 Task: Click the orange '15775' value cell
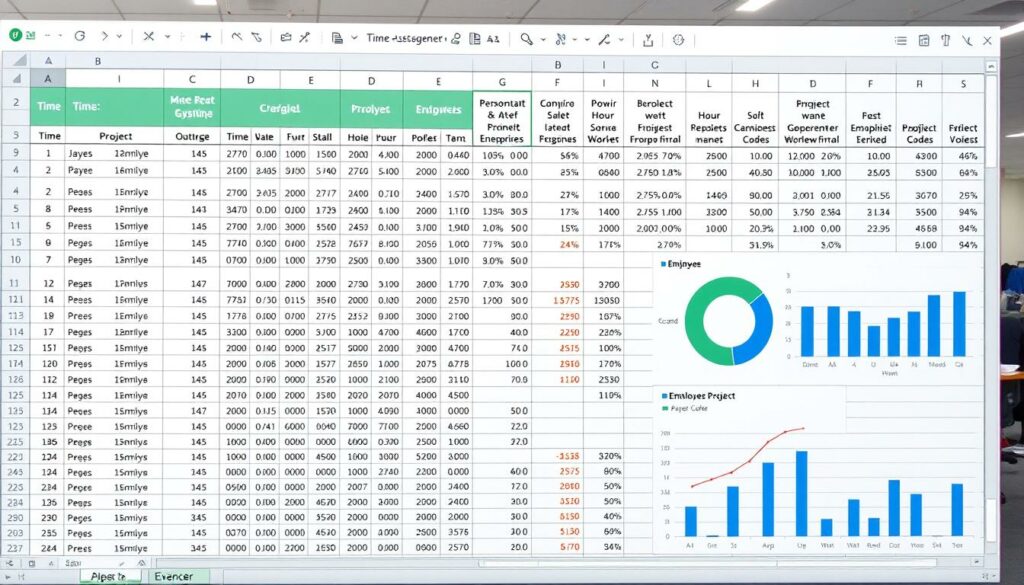[x=566, y=300]
